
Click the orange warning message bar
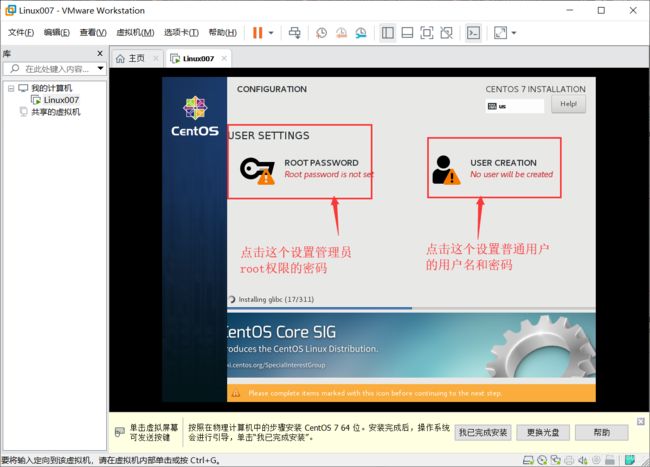click(x=411, y=393)
